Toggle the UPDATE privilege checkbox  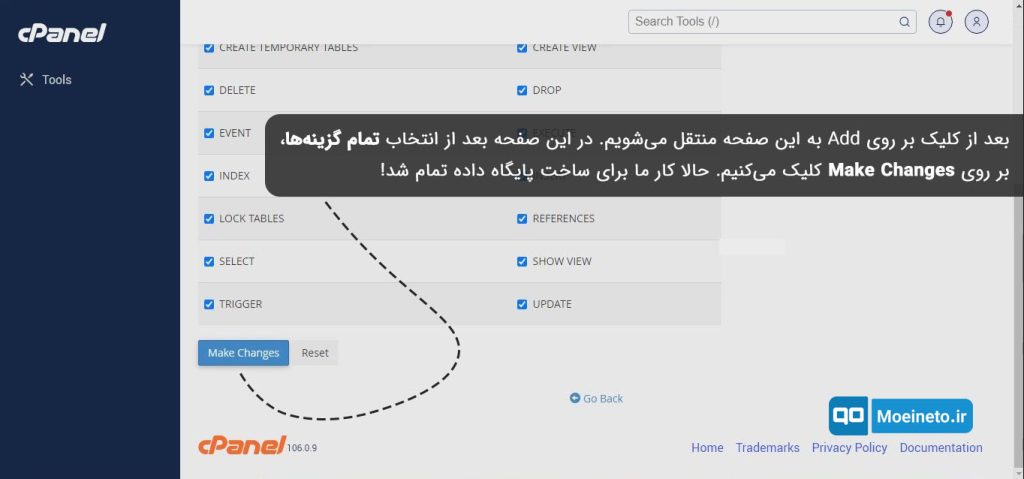[x=522, y=305]
